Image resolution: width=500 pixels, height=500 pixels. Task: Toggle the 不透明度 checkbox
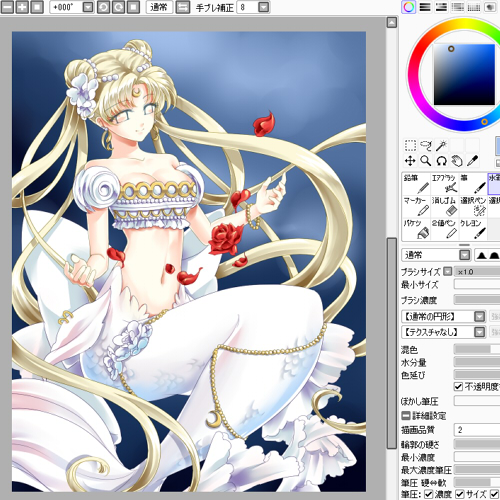tap(458, 386)
